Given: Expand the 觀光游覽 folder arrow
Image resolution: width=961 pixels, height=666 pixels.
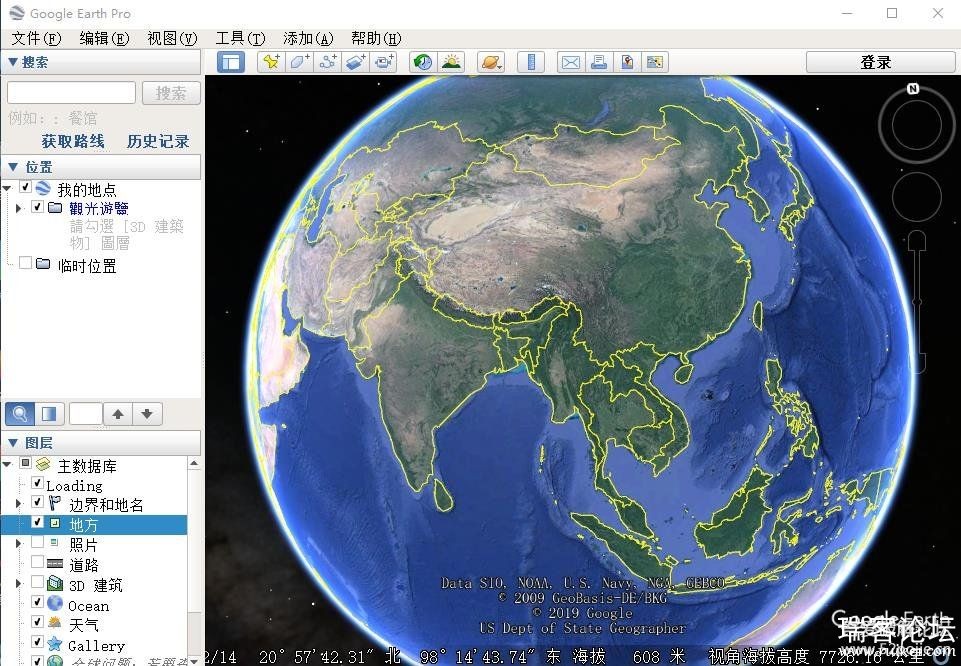Looking at the screenshot, I should coord(18,208).
